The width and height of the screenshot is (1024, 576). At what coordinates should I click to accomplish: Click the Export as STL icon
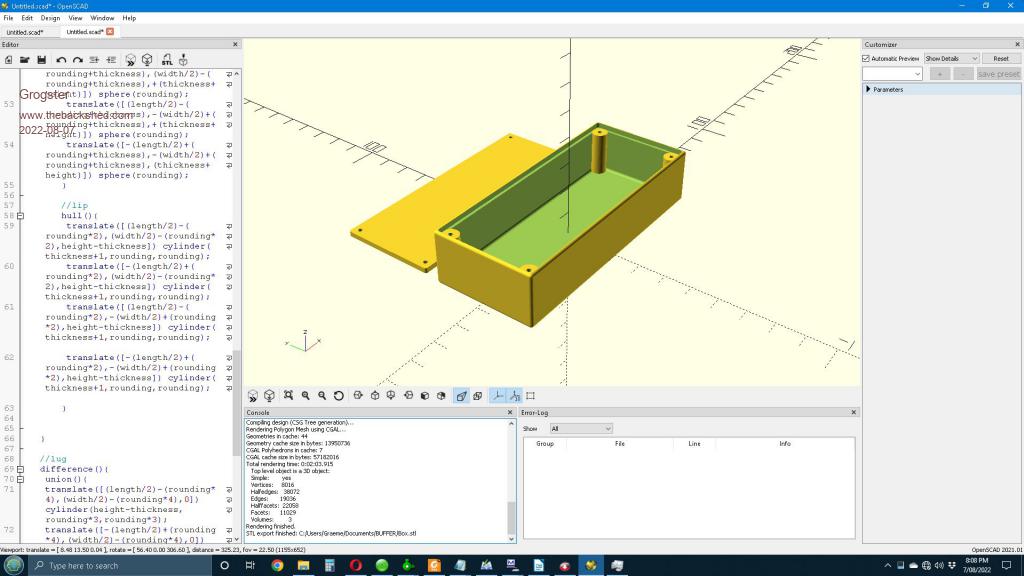click(x=167, y=60)
